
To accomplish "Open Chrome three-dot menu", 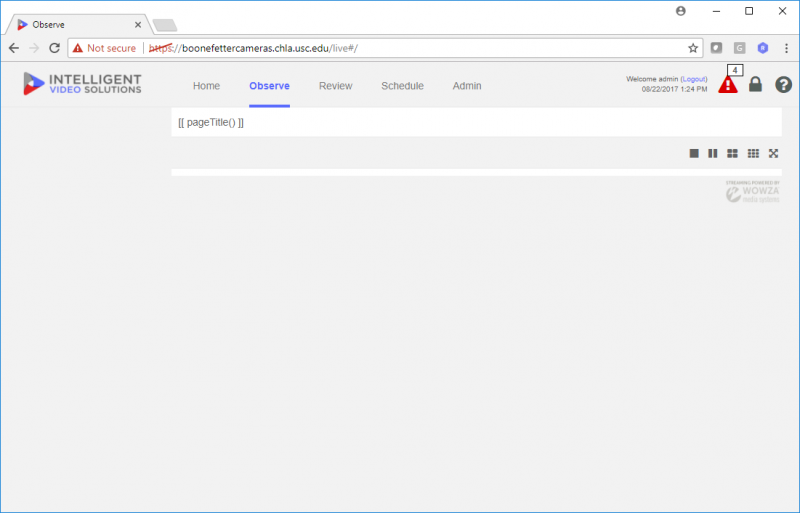I will (786, 48).
